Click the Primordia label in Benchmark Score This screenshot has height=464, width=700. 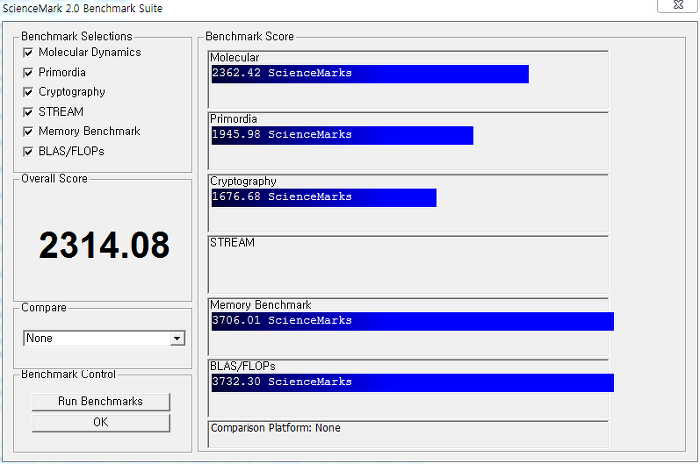(x=233, y=119)
